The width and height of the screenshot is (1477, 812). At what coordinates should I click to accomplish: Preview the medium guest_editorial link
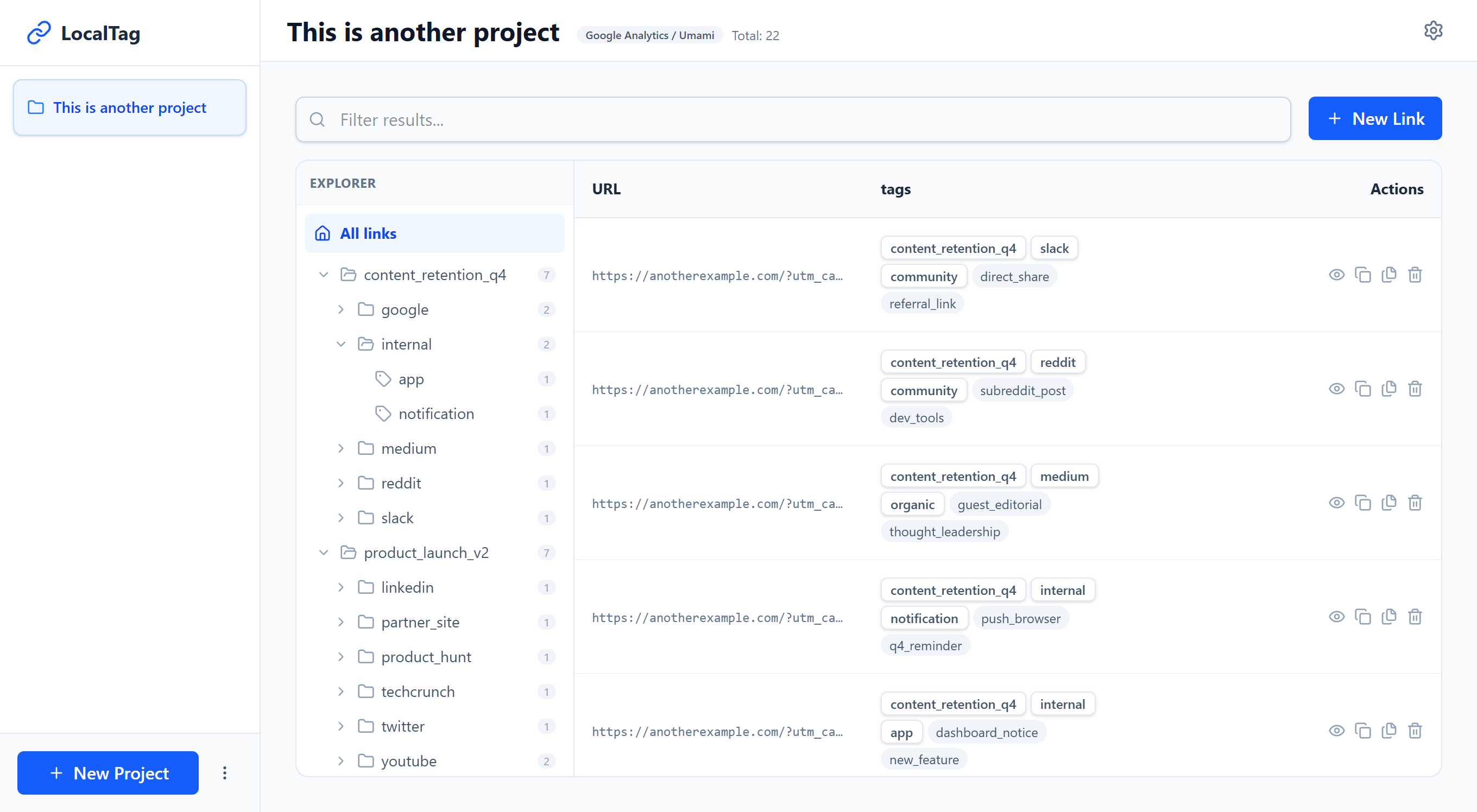(x=1336, y=503)
